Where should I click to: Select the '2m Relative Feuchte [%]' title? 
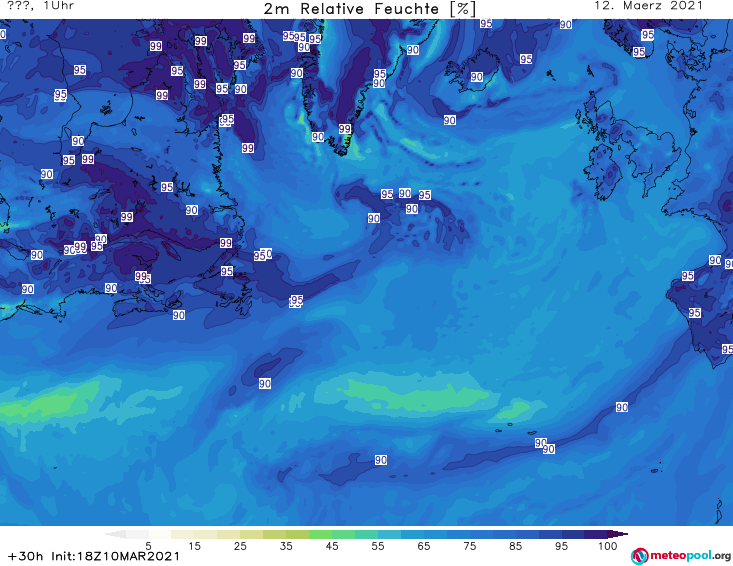(370, 9)
